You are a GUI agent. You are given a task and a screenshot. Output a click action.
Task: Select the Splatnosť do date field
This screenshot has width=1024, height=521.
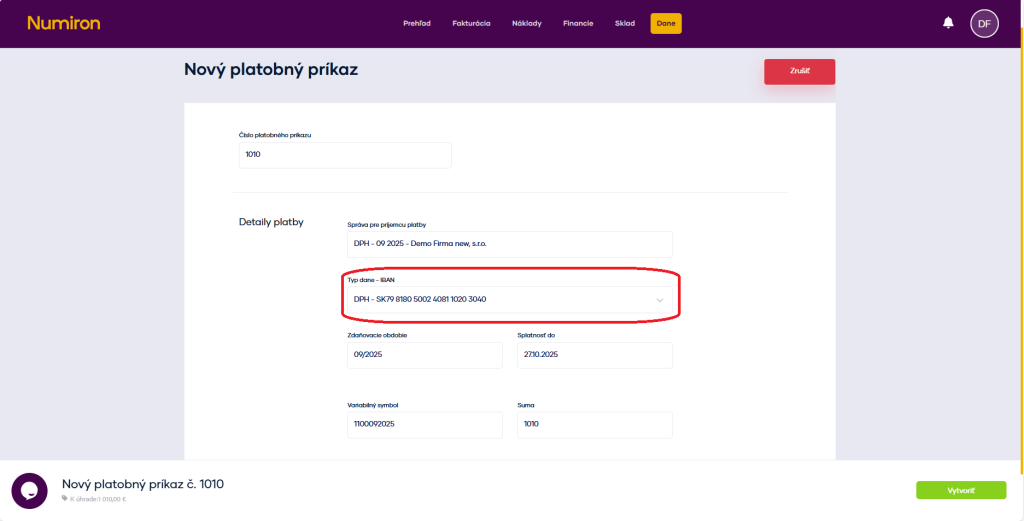pyautogui.click(x=594, y=355)
